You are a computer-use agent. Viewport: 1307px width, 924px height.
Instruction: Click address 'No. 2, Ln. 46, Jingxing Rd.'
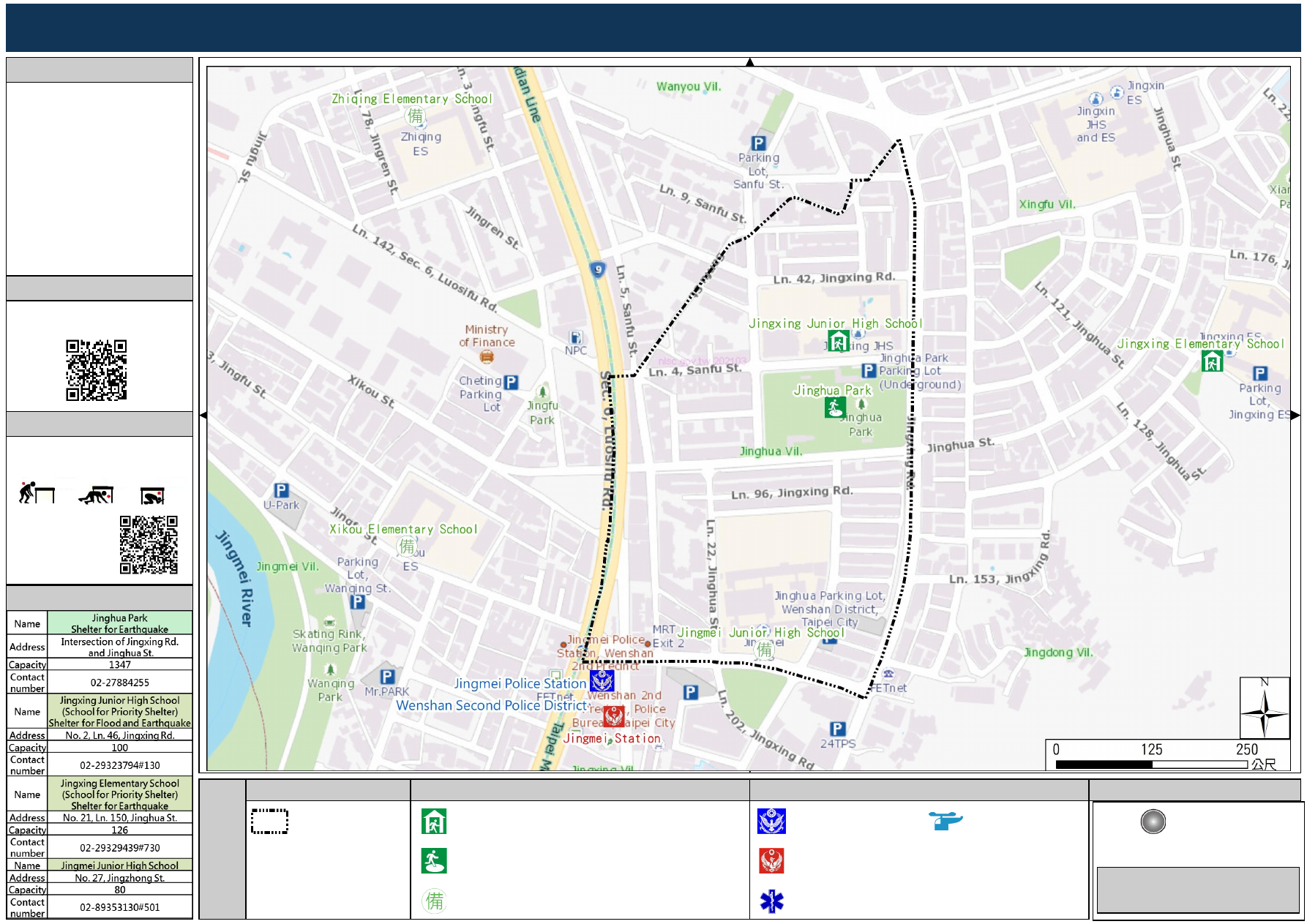120,735
